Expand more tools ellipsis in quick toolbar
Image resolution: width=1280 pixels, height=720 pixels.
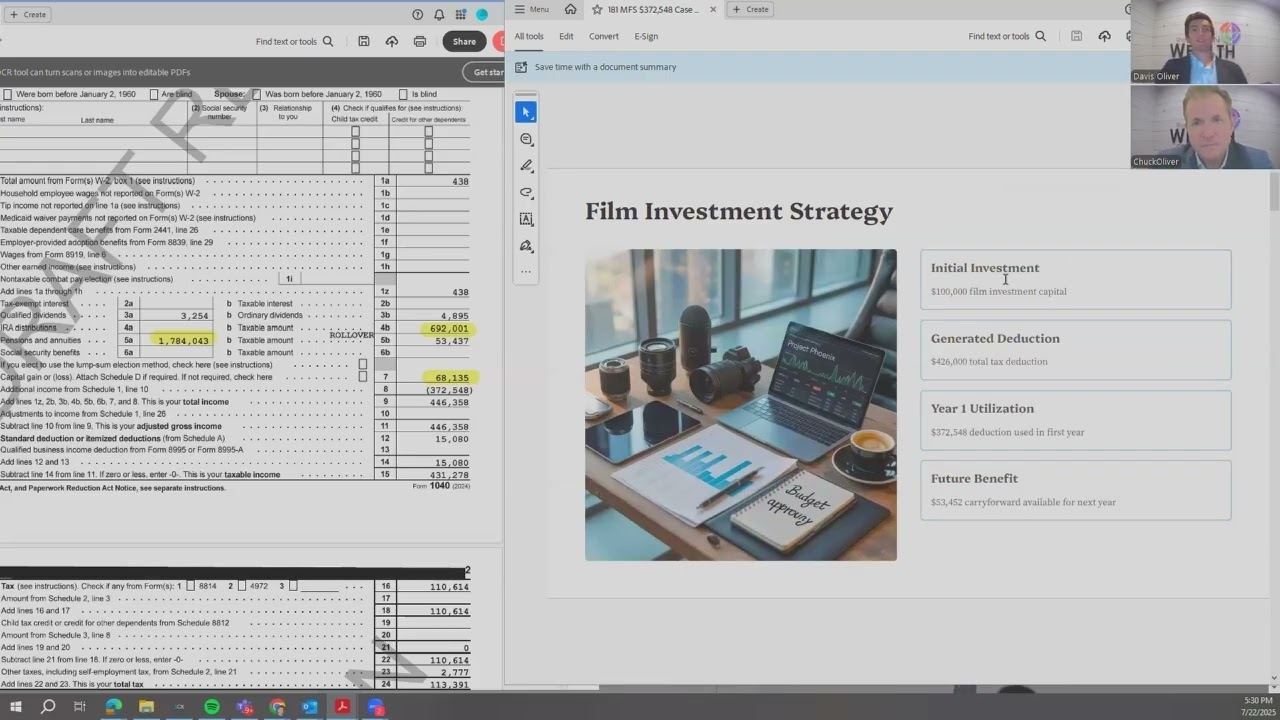click(x=526, y=272)
